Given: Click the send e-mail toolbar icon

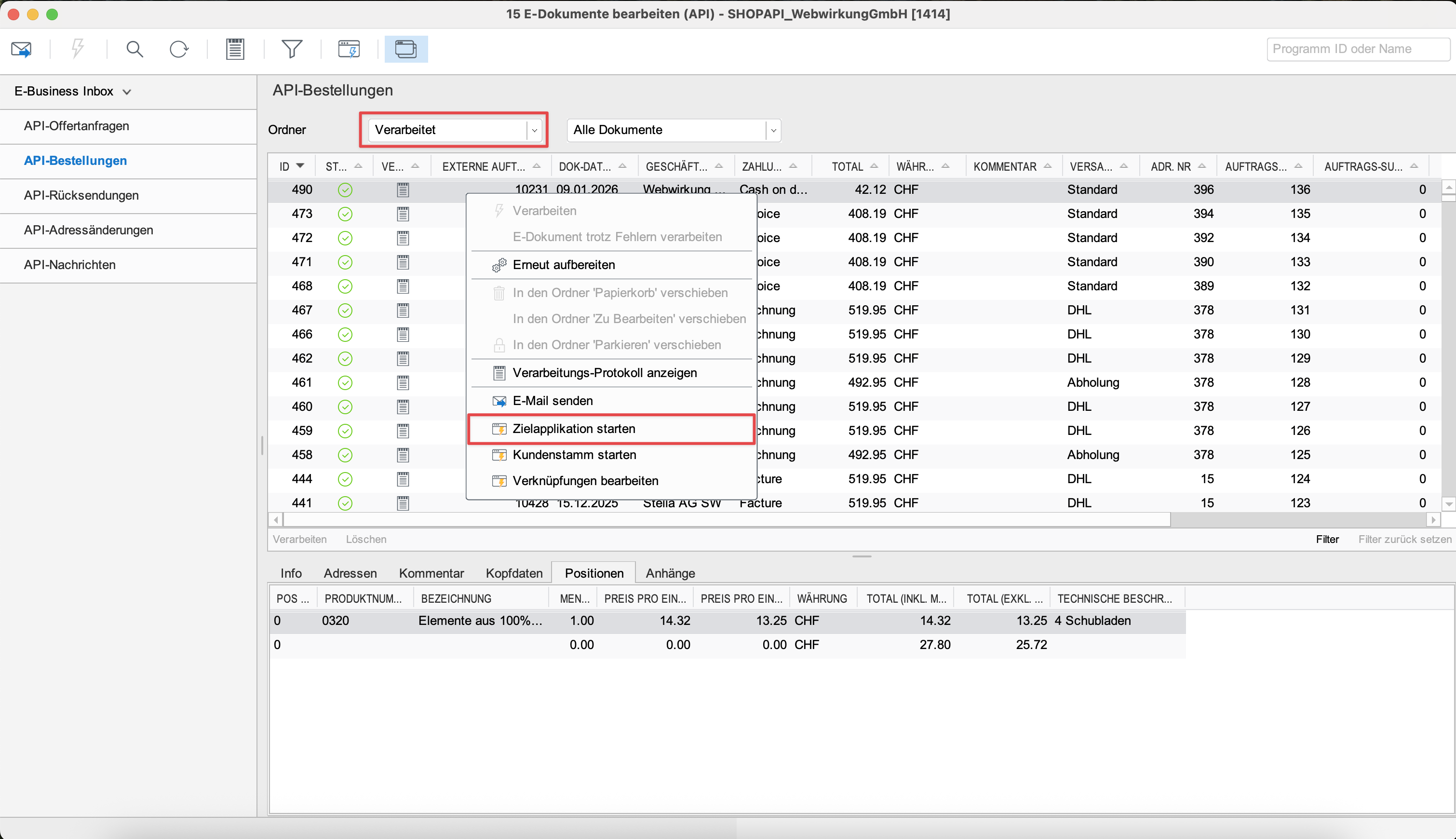Looking at the screenshot, I should pyautogui.click(x=21, y=49).
